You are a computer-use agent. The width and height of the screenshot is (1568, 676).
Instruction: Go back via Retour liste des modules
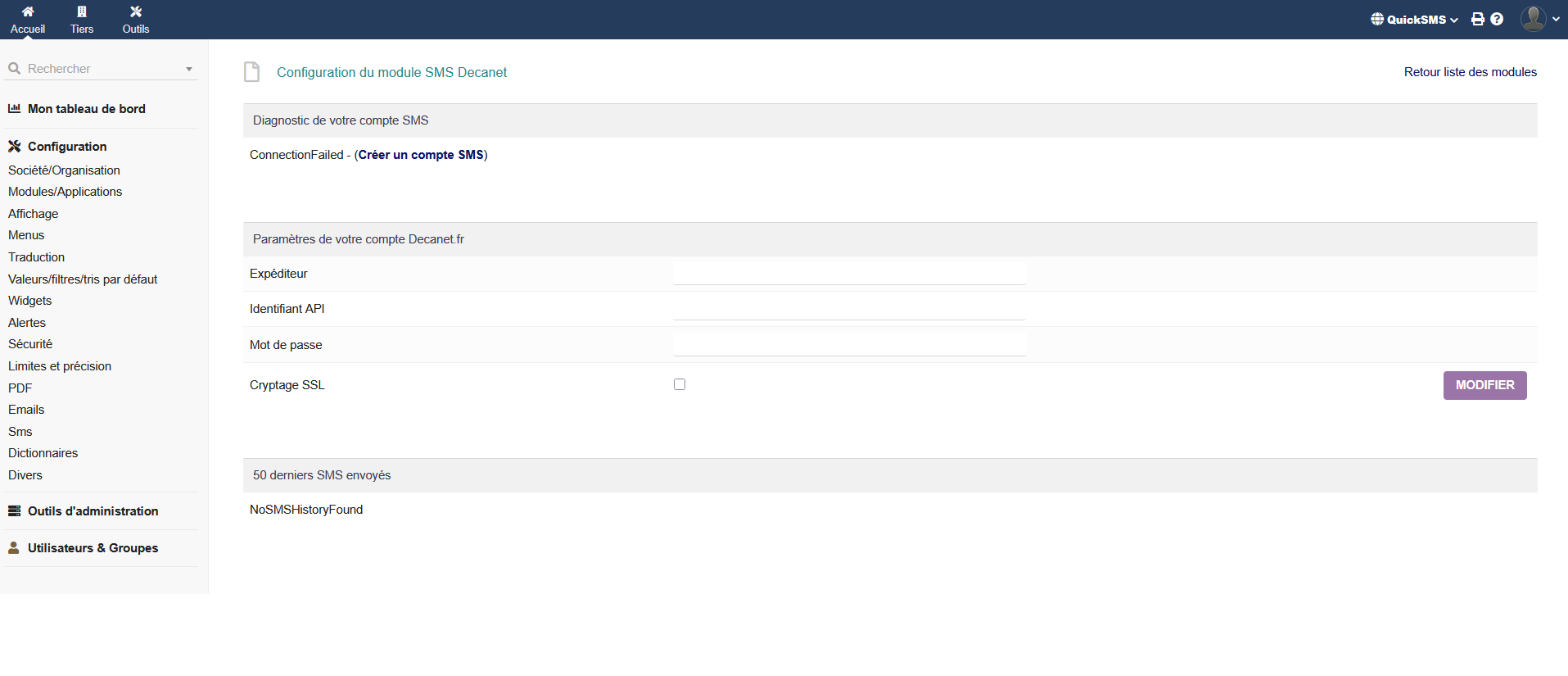pyautogui.click(x=1470, y=72)
